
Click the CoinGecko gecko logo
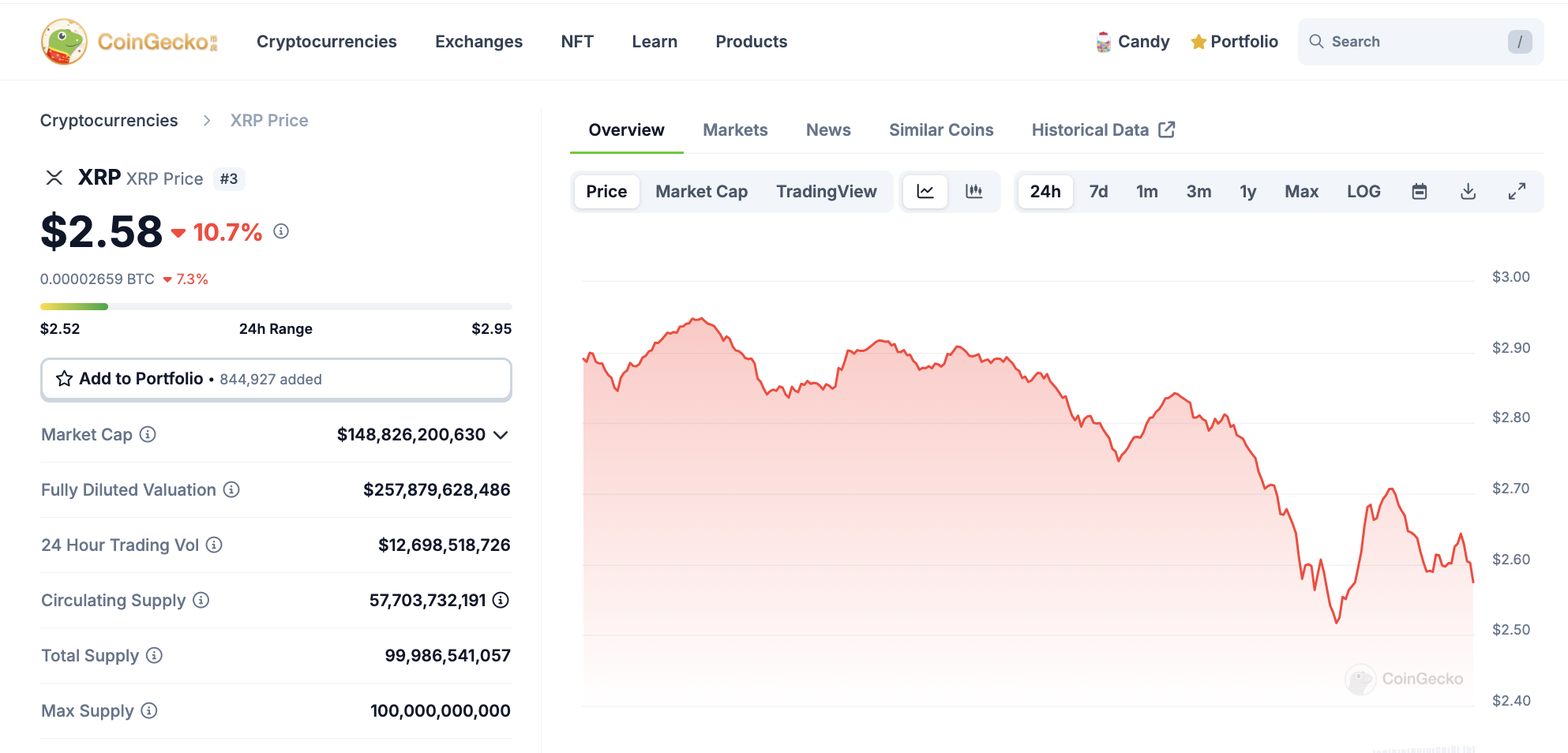[x=64, y=42]
